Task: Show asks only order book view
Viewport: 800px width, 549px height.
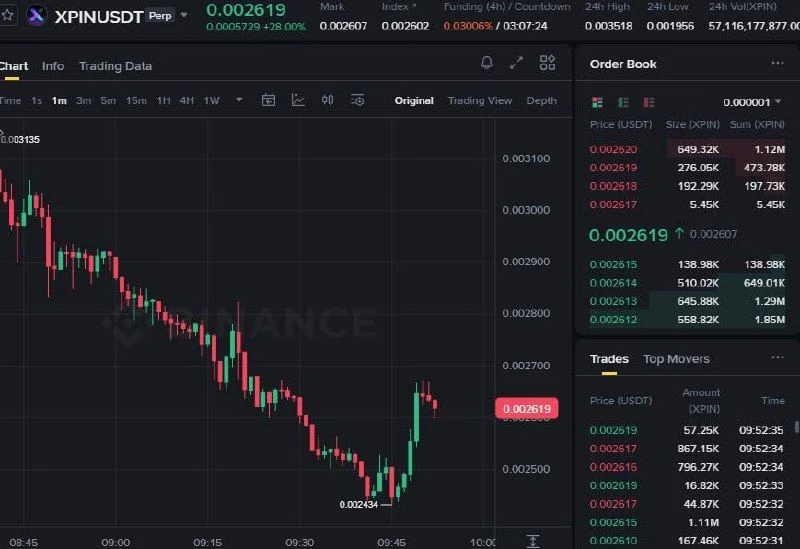Action: click(648, 103)
